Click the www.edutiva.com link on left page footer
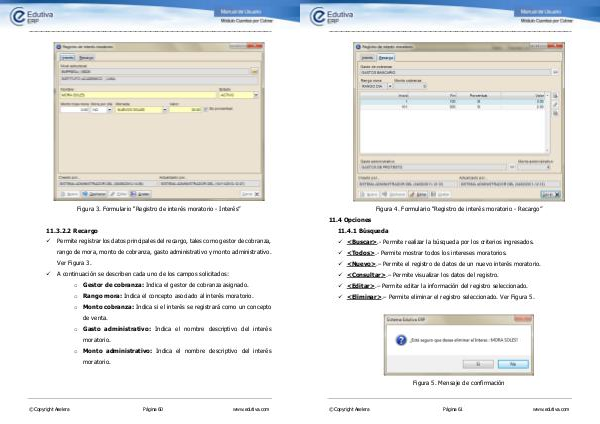 251,409
